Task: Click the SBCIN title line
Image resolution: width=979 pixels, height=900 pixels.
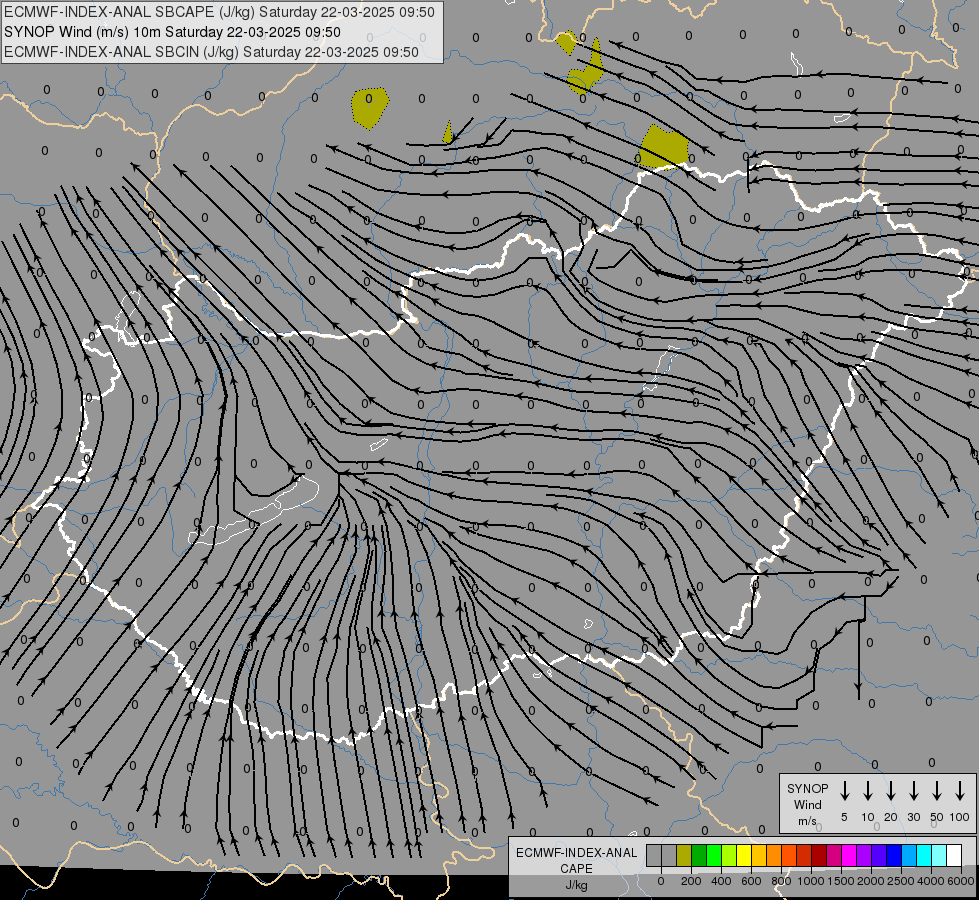Action: (211, 52)
